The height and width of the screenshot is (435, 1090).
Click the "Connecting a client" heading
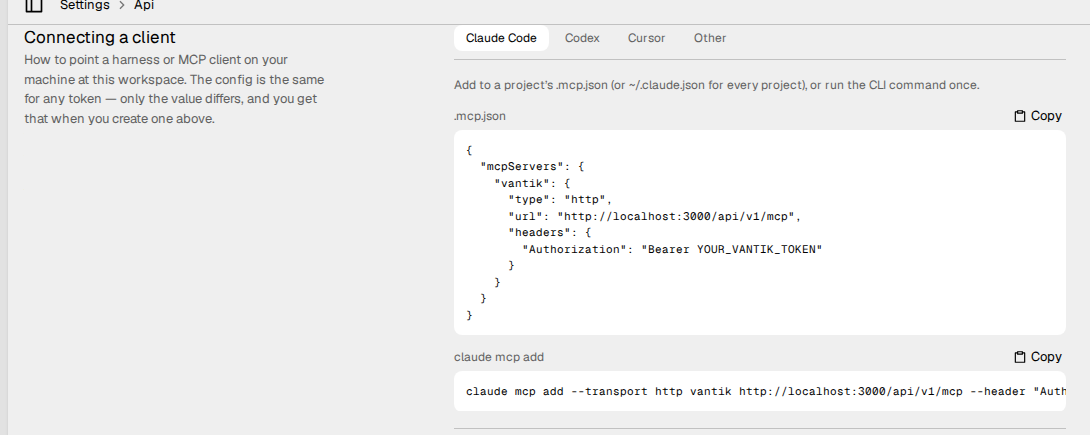coord(100,38)
